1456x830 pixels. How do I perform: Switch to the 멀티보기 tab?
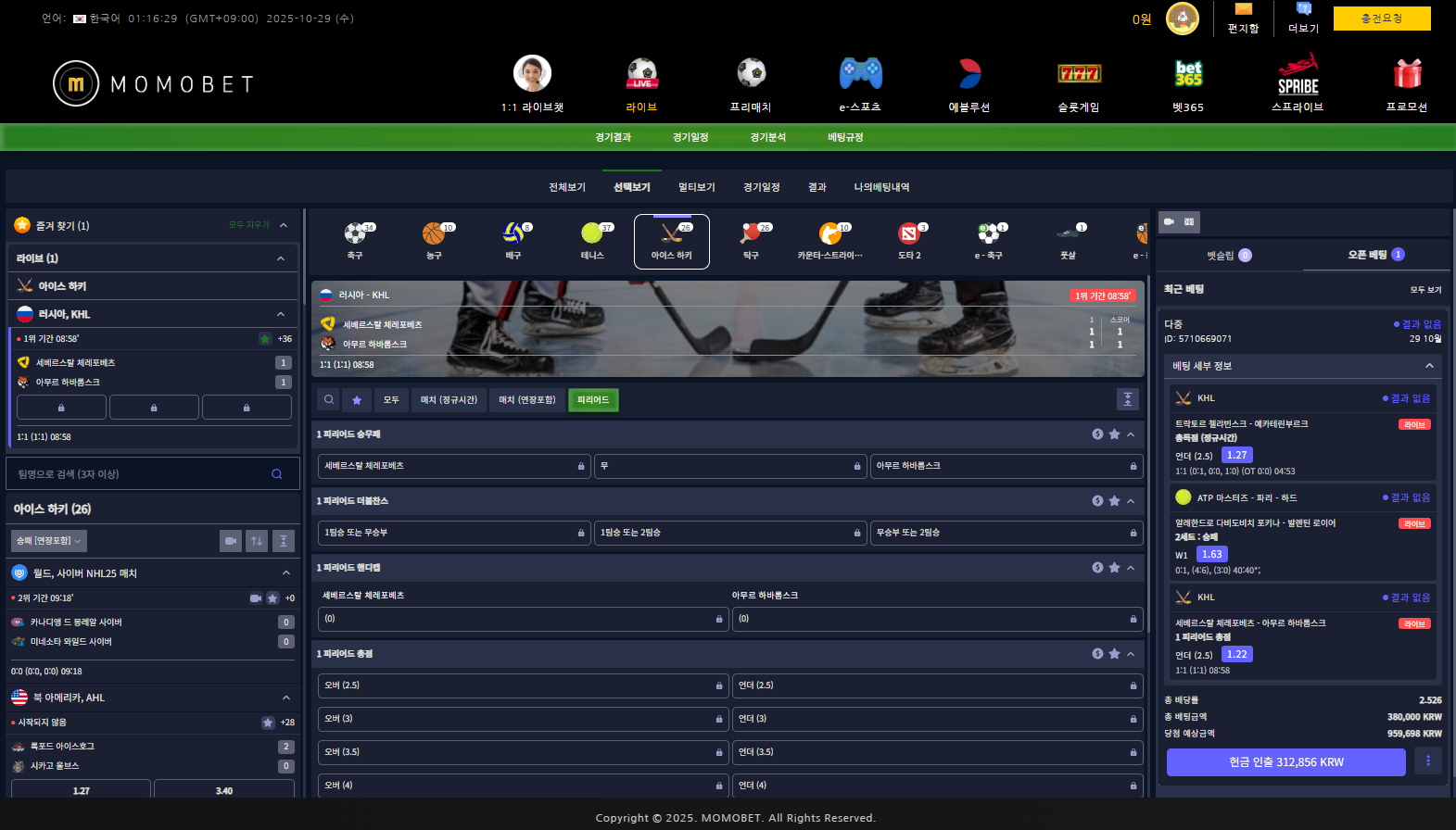click(x=696, y=187)
